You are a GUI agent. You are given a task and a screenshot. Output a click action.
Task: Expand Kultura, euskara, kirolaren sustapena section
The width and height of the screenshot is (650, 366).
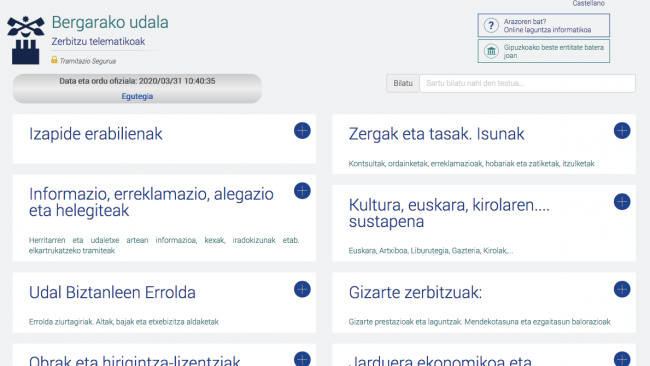(x=622, y=202)
